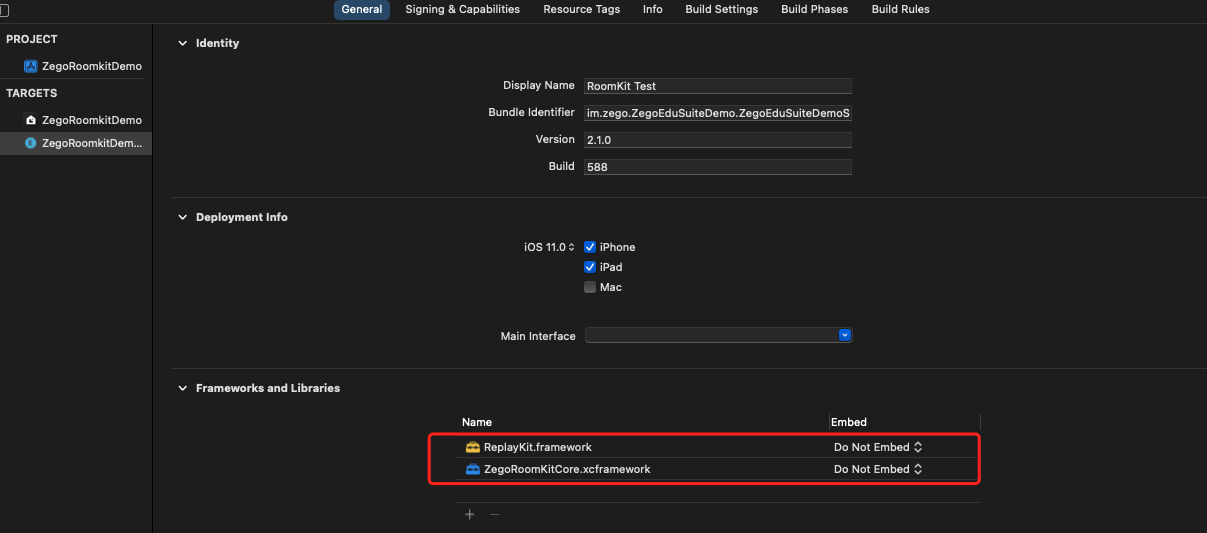This screenshot has width=1207, height=533.
Task: Collapse the Deployment Info section
Action: click(x=182, y=217)
